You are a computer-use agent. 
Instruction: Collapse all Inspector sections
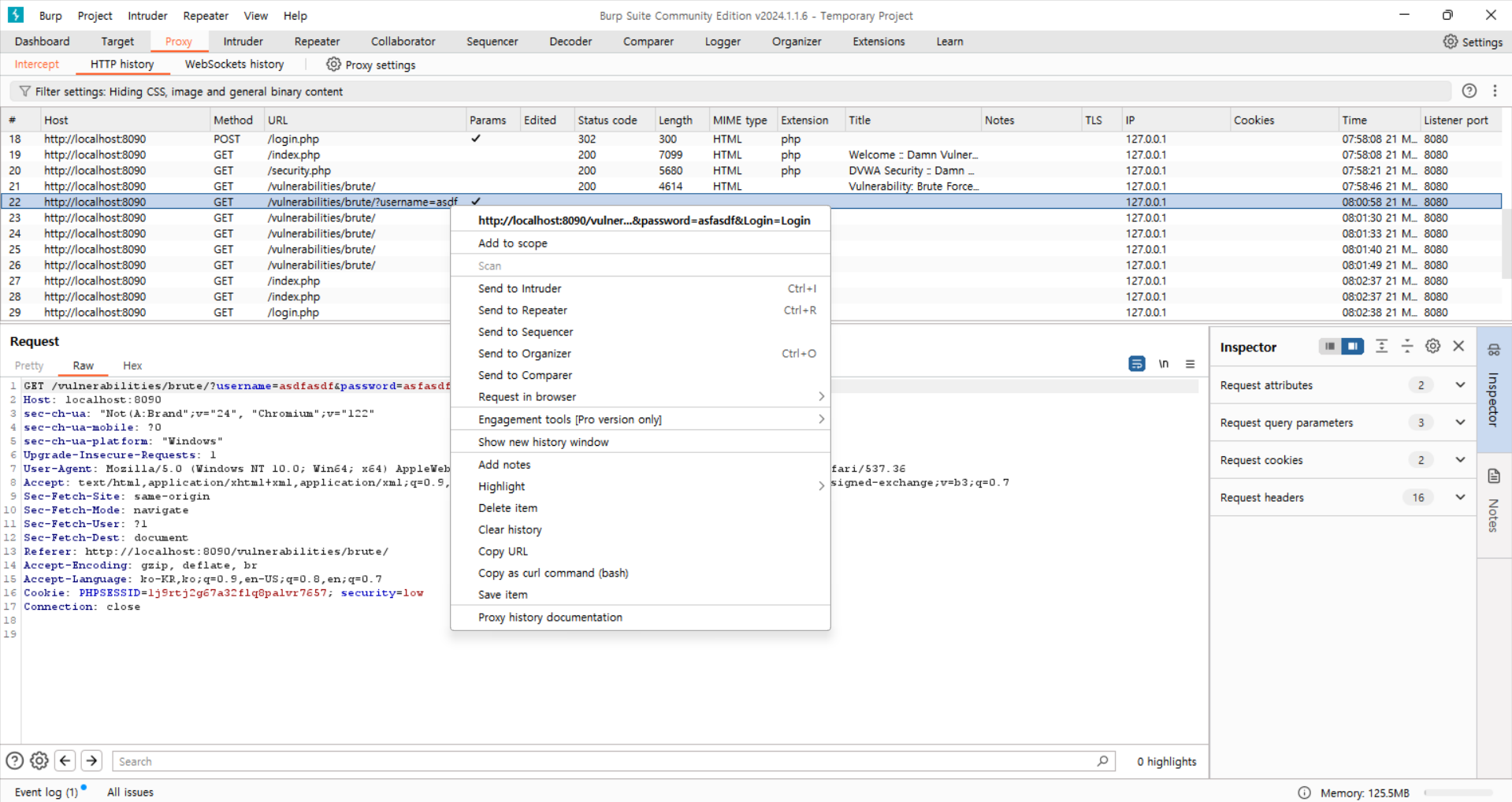pyautogui.click(x=1407, y=346)
